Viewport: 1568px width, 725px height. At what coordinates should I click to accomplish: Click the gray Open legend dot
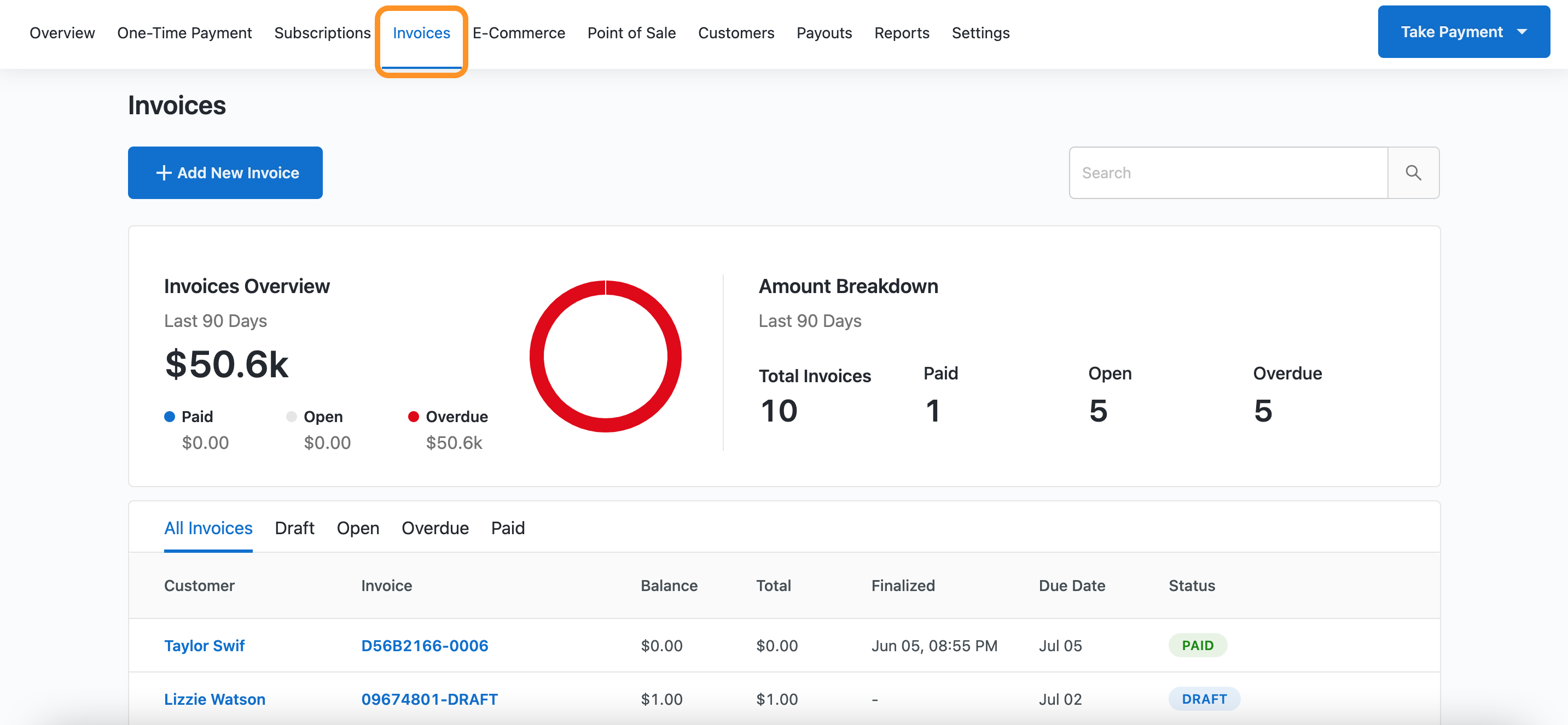pos(292,417)
